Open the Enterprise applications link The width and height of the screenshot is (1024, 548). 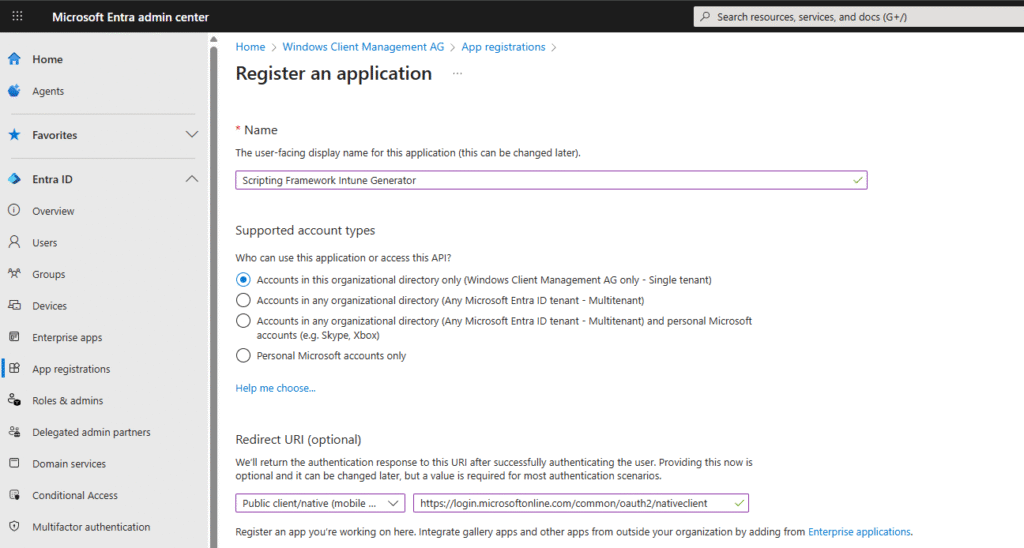[859, 532]
